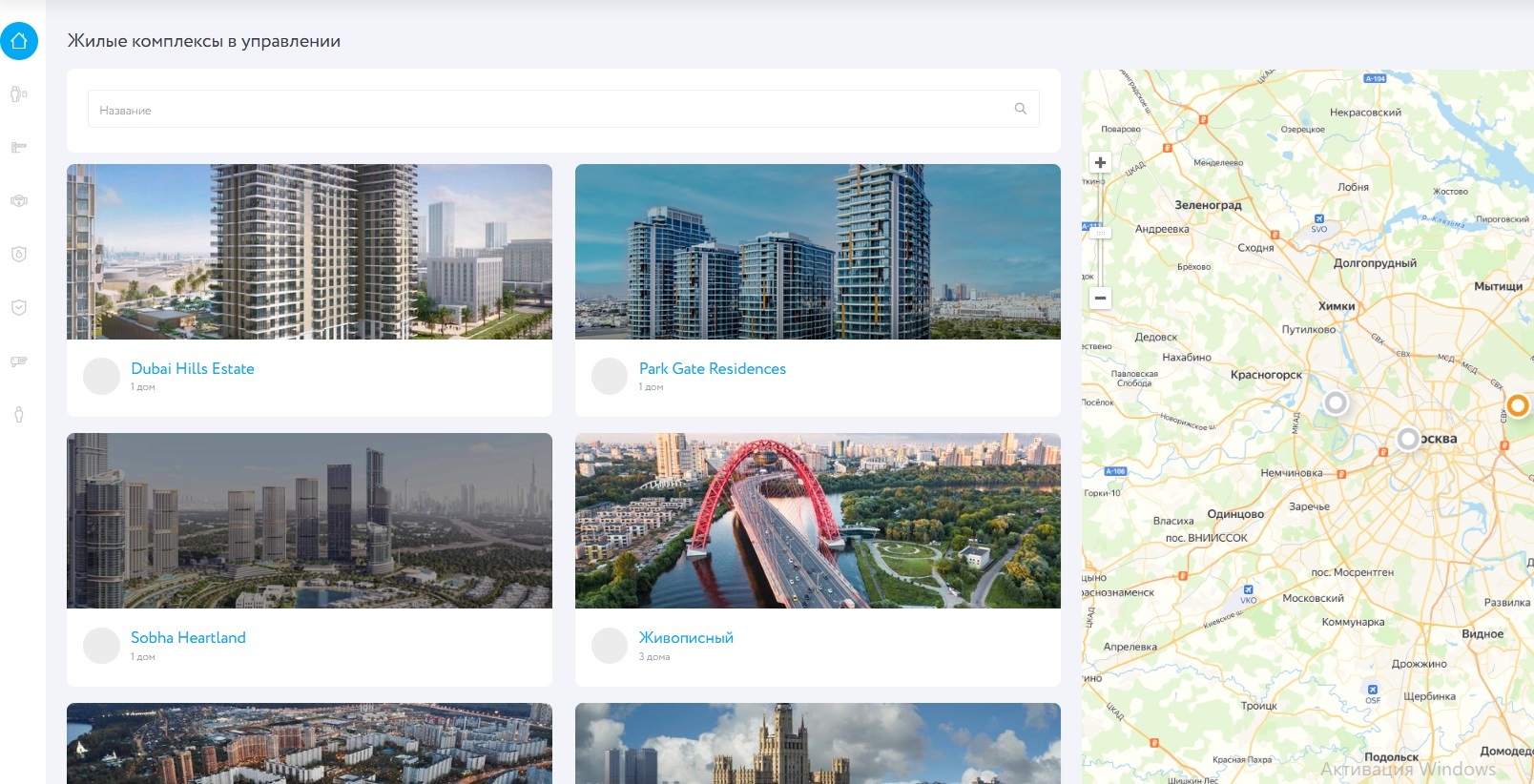Click the A-106 road shield on the map
Image resolution: width=1534 pixels, height=784 pixels.
click(1115, 471)
